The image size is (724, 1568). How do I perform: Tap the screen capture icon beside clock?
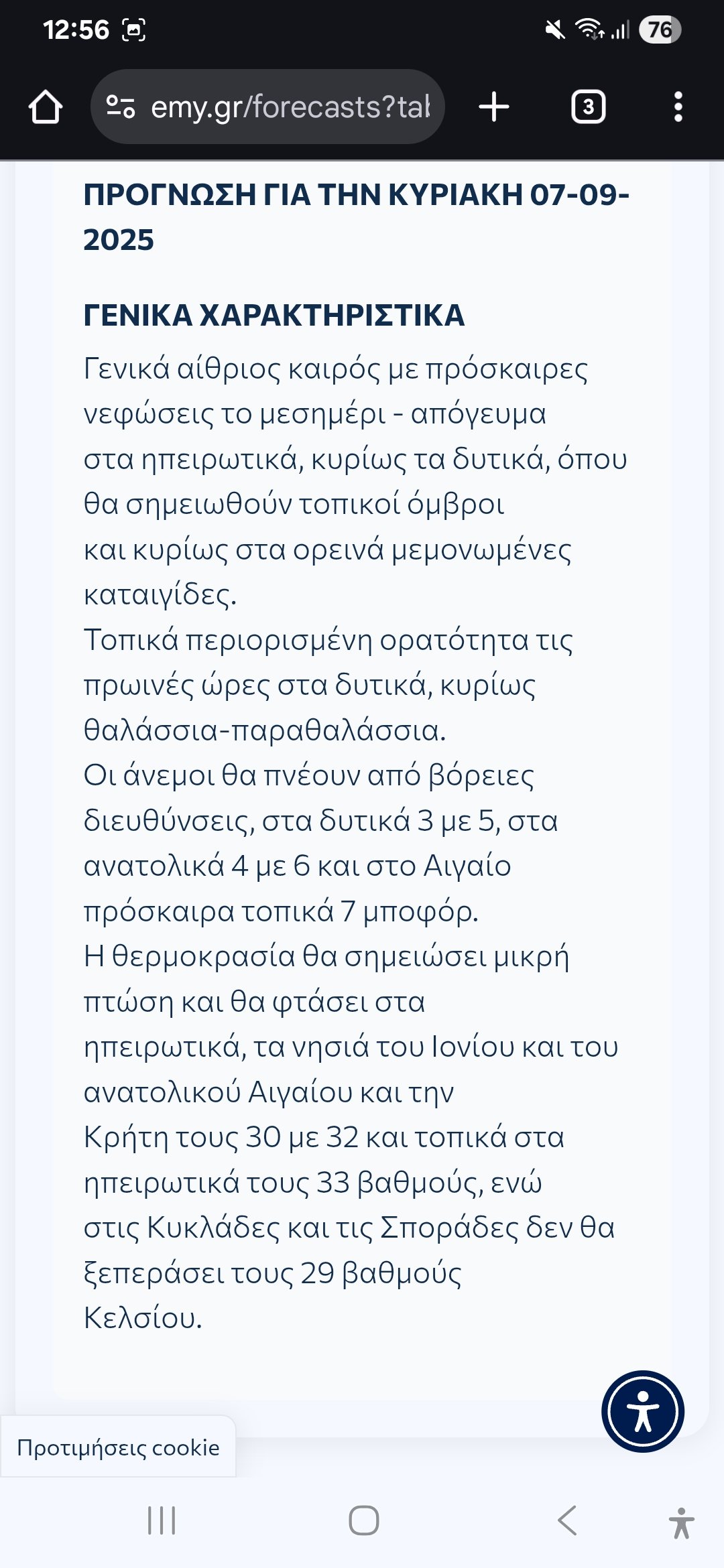click(134, 30)
